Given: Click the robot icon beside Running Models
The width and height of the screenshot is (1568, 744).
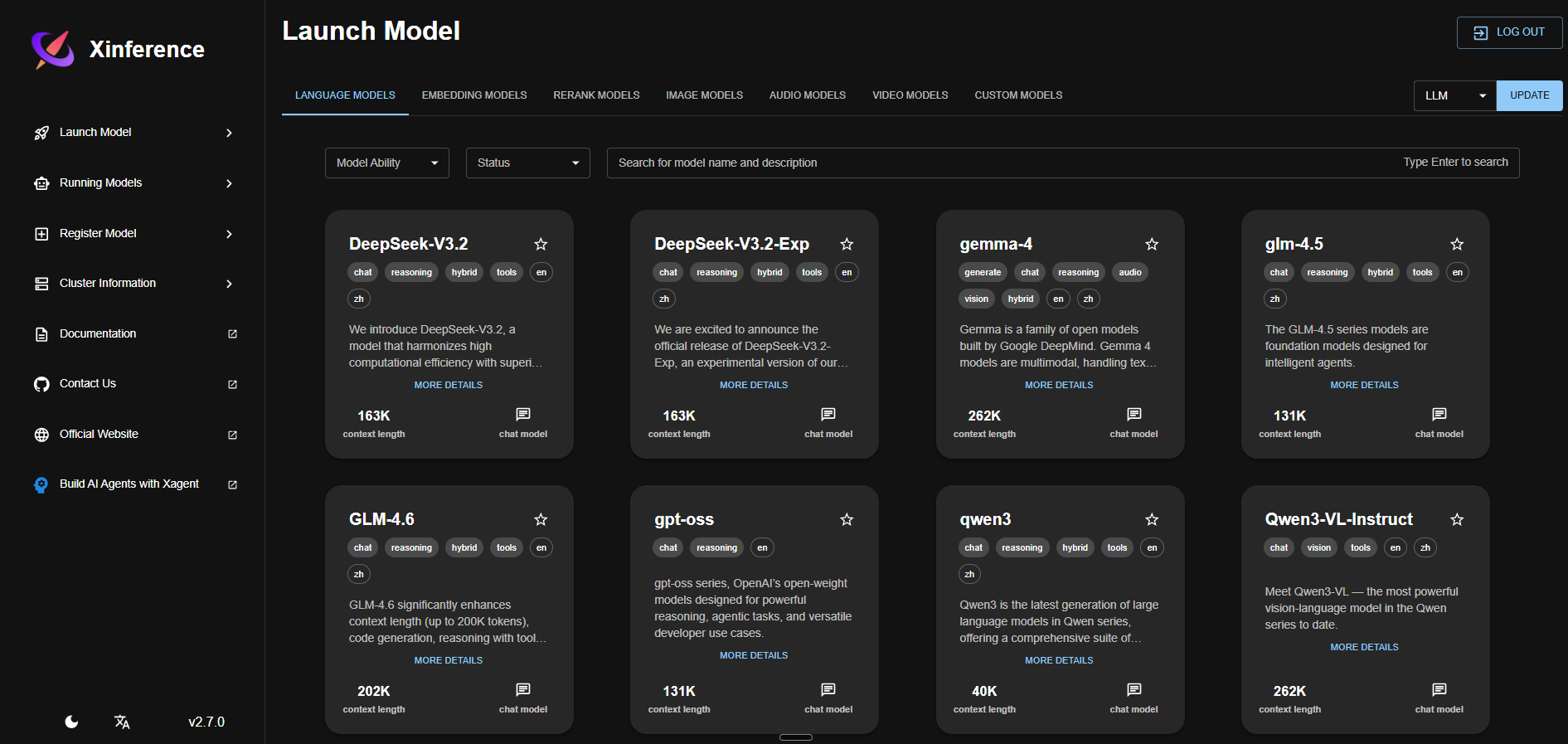Looking at the screenshot, I should [x=41, y=183].
